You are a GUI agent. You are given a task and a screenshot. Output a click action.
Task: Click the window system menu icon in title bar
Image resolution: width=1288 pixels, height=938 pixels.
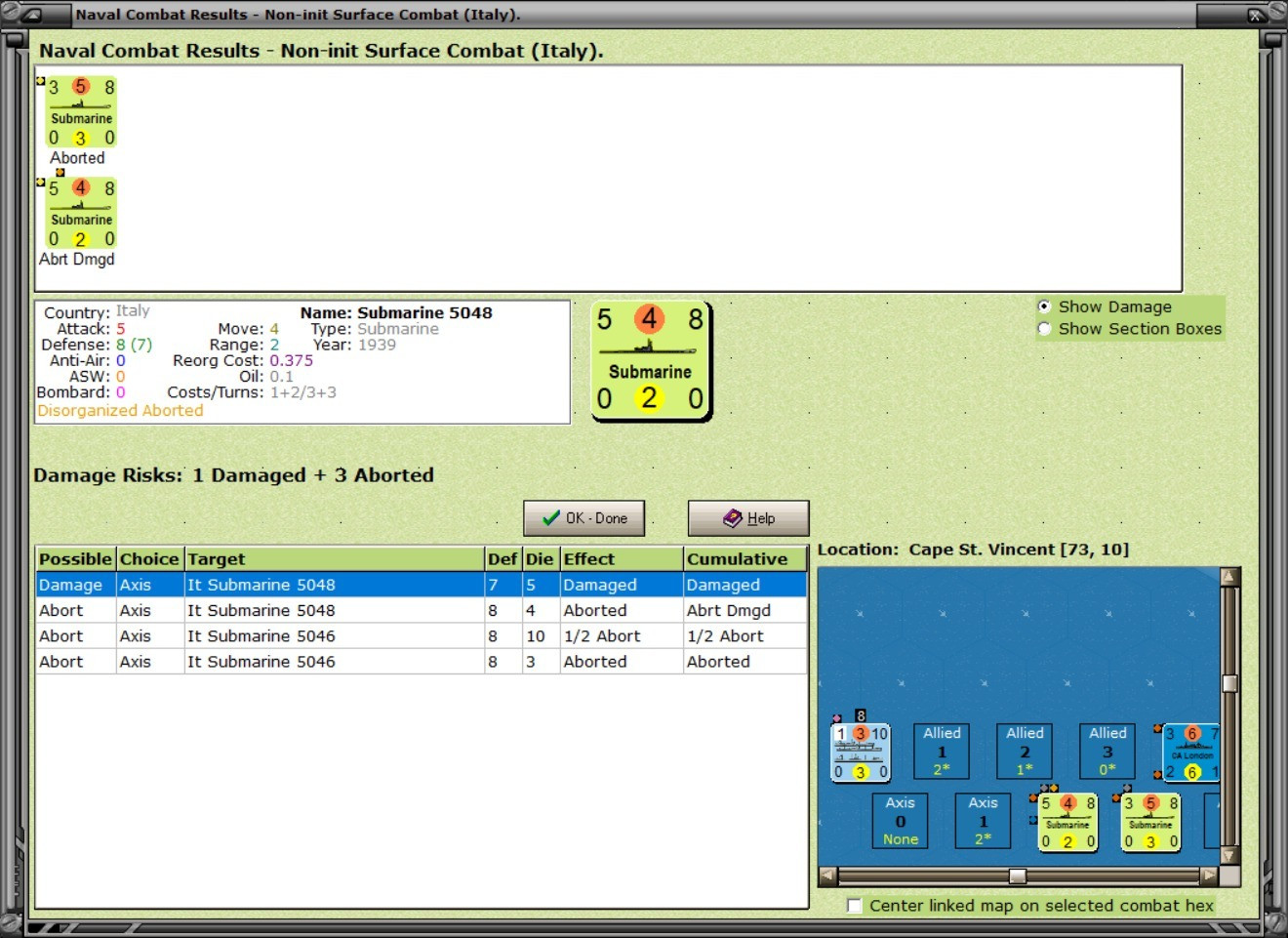[x=30, y=15]
